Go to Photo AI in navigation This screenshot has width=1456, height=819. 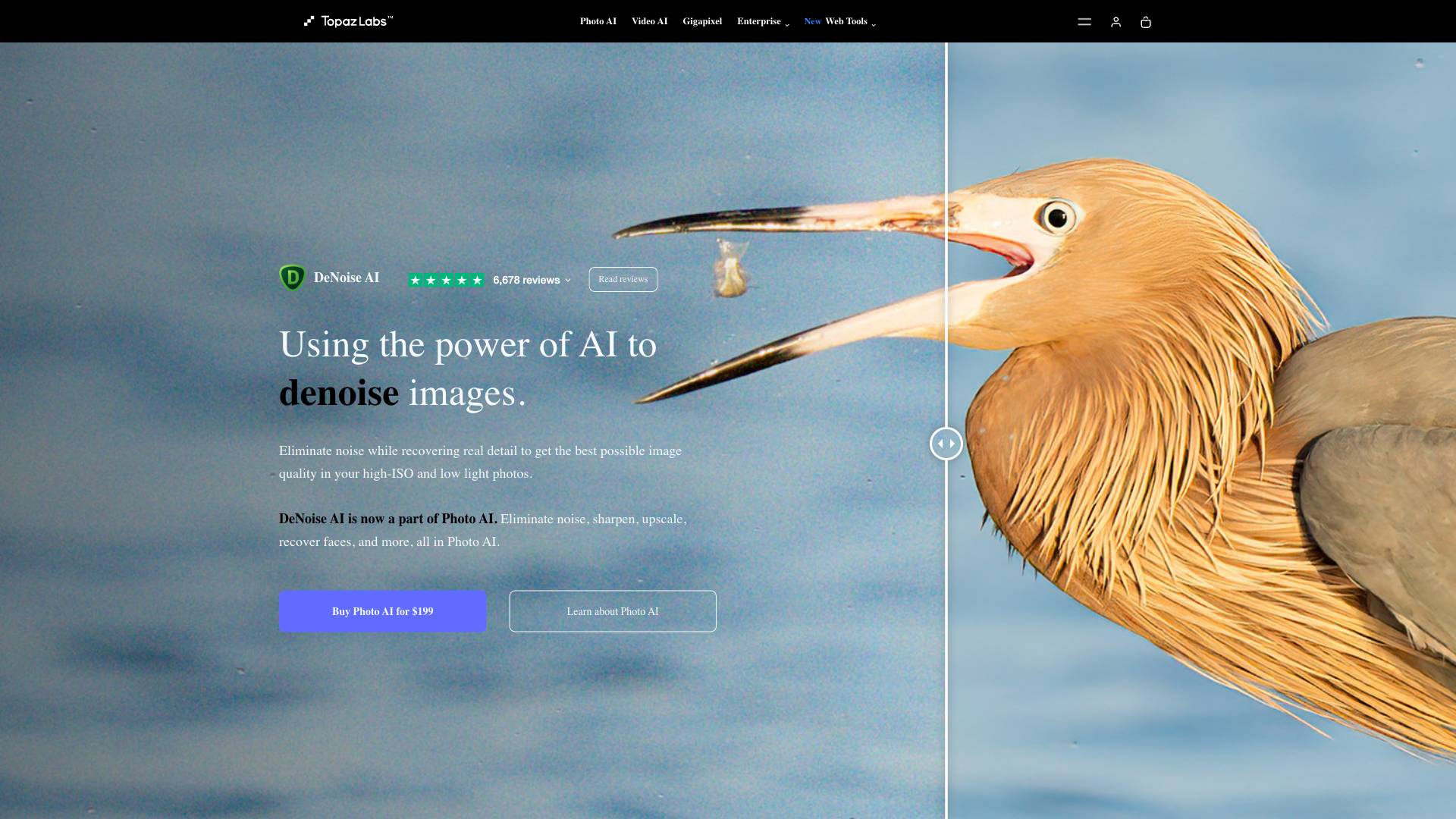coord(598,21)
